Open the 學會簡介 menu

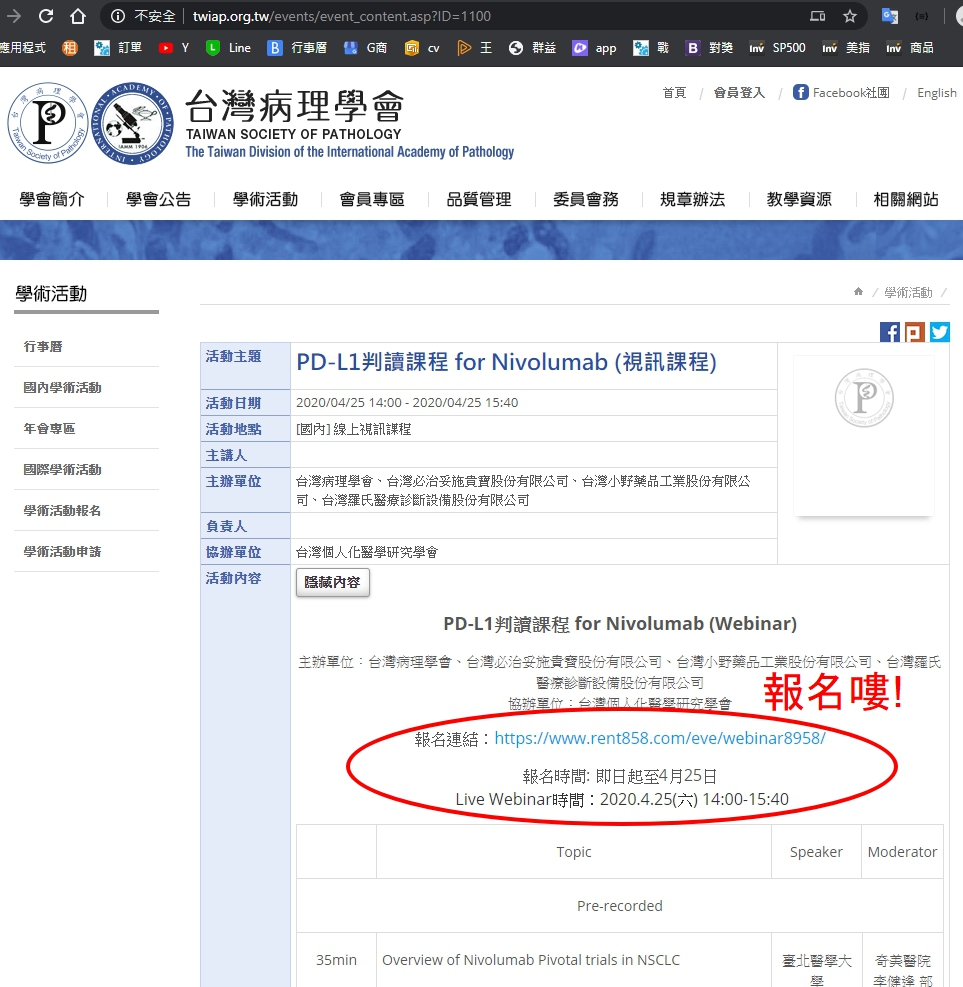tap(52, 200)
